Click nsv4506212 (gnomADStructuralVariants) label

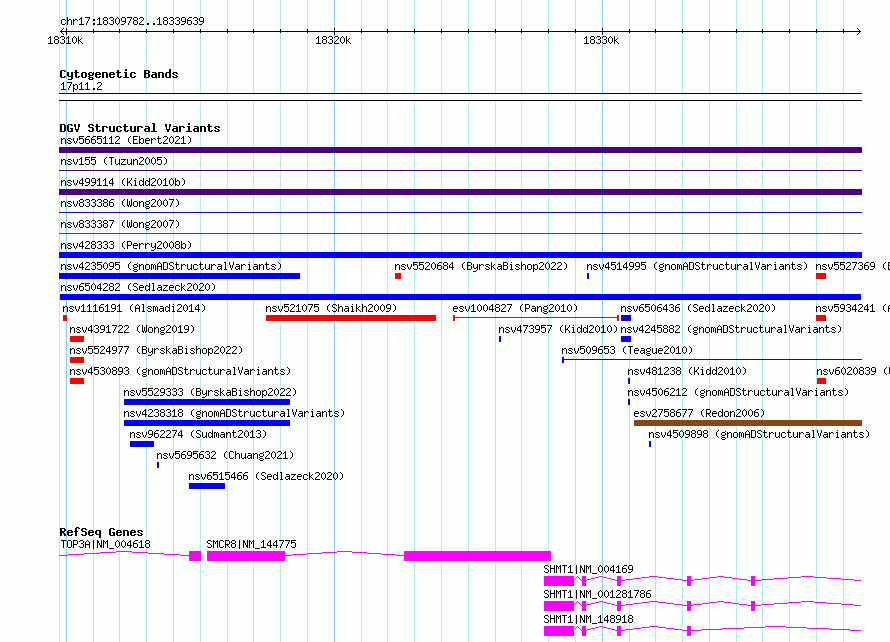[x=738, y=392]
